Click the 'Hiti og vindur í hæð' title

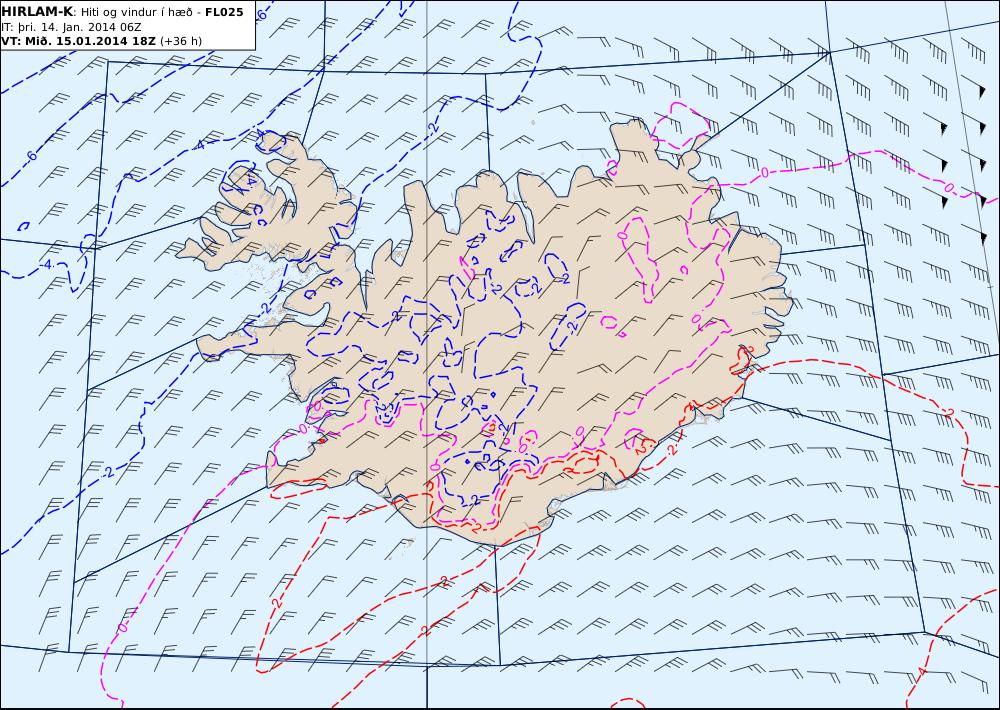[137, 12]
